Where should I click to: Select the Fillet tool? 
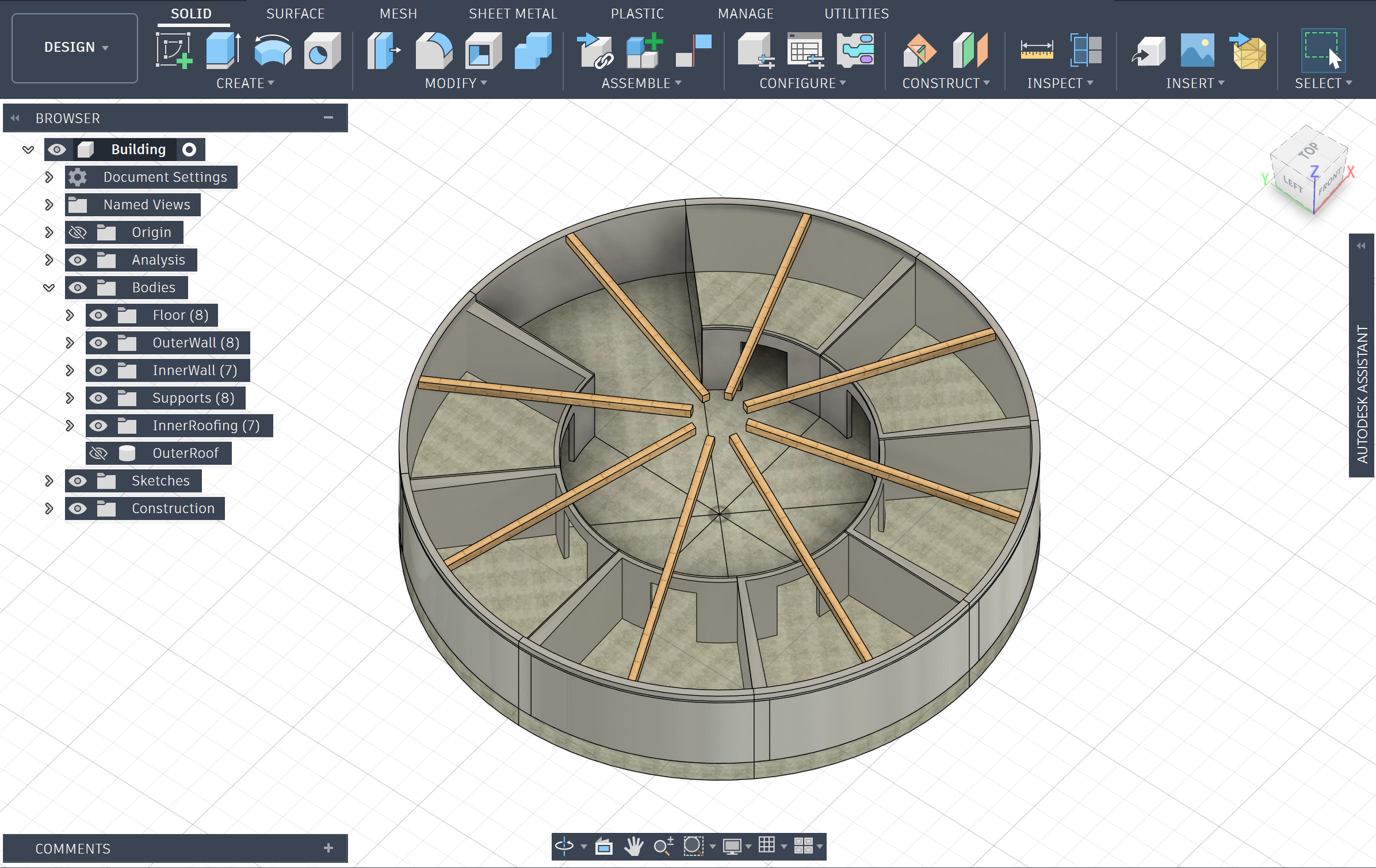pyautogui.click(x=434, y=51)
